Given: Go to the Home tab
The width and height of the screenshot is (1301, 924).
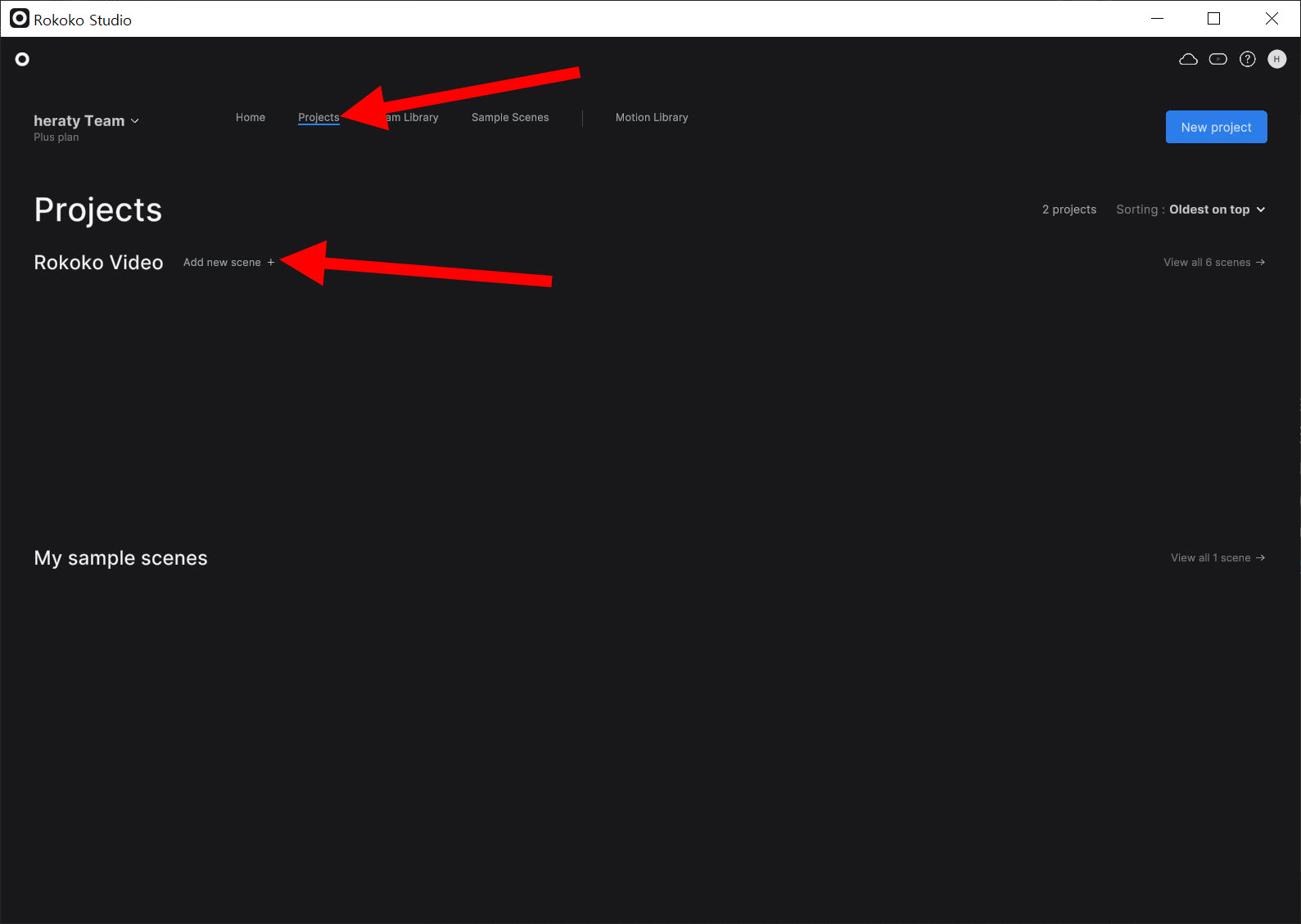Looking at the screenshot, I should click(251, 118).
